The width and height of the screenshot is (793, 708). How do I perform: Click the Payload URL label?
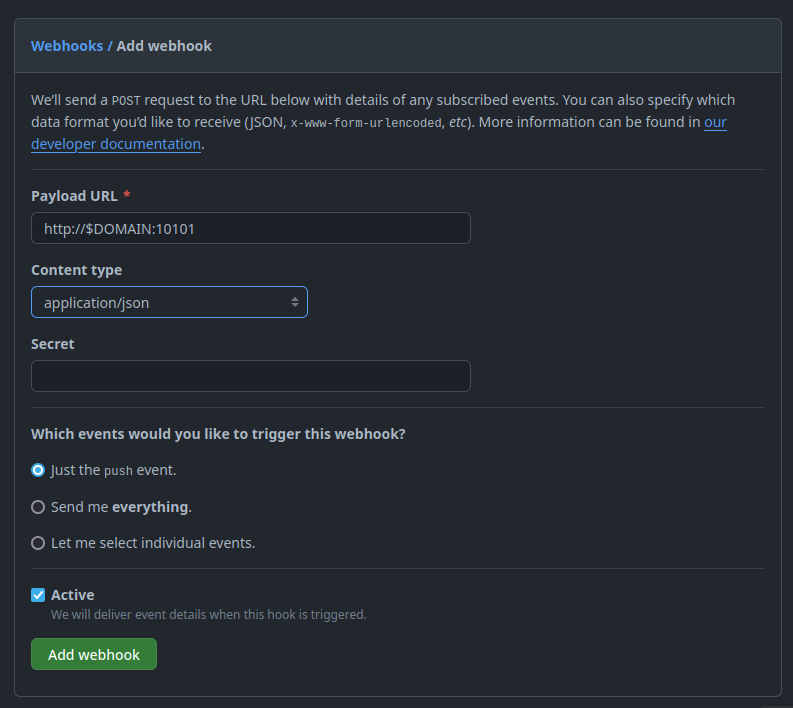pyautogui.click(x=74, y=196)
